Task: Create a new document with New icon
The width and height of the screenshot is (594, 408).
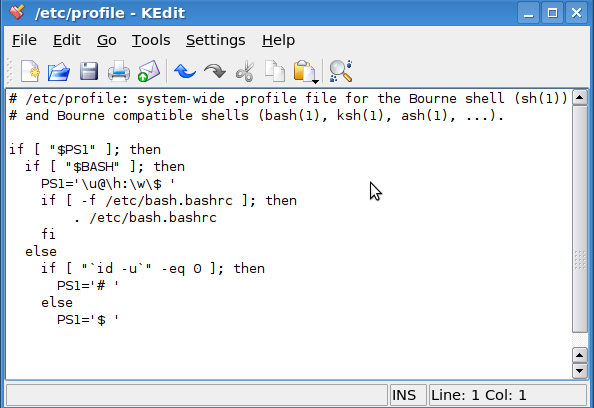Action: point(30,71)
